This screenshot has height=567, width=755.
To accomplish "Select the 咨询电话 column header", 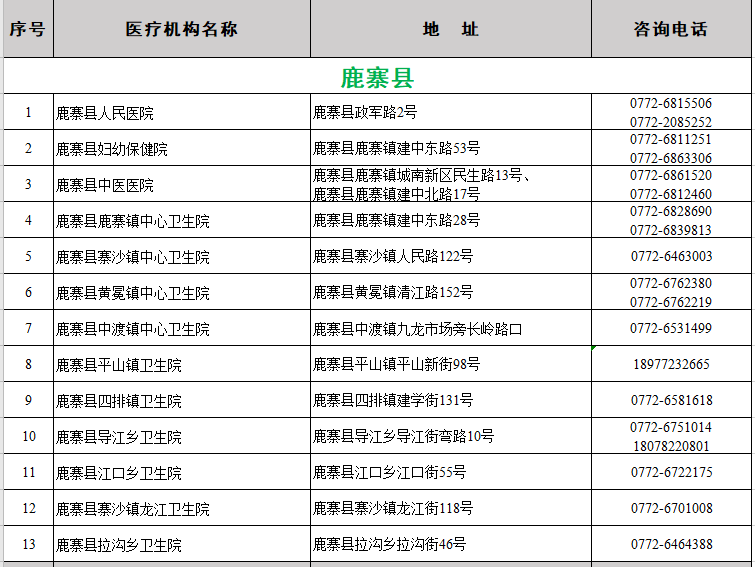I will tap(670, 29).
